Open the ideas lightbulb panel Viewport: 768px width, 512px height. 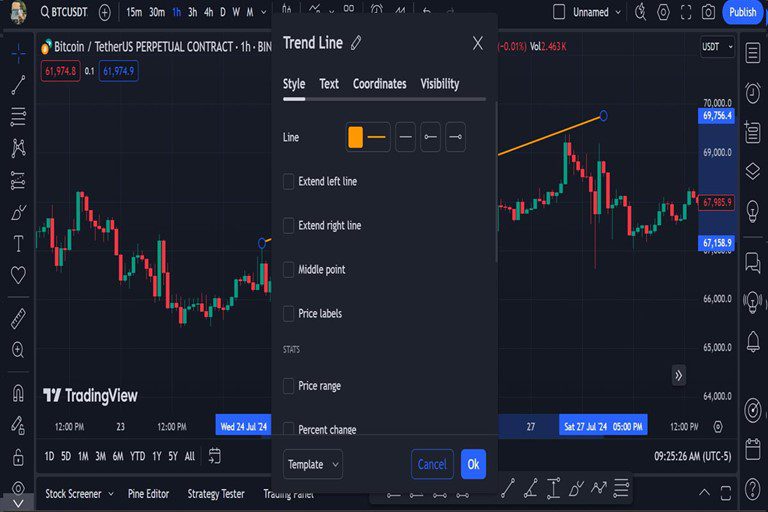click(x=753, y=212)
